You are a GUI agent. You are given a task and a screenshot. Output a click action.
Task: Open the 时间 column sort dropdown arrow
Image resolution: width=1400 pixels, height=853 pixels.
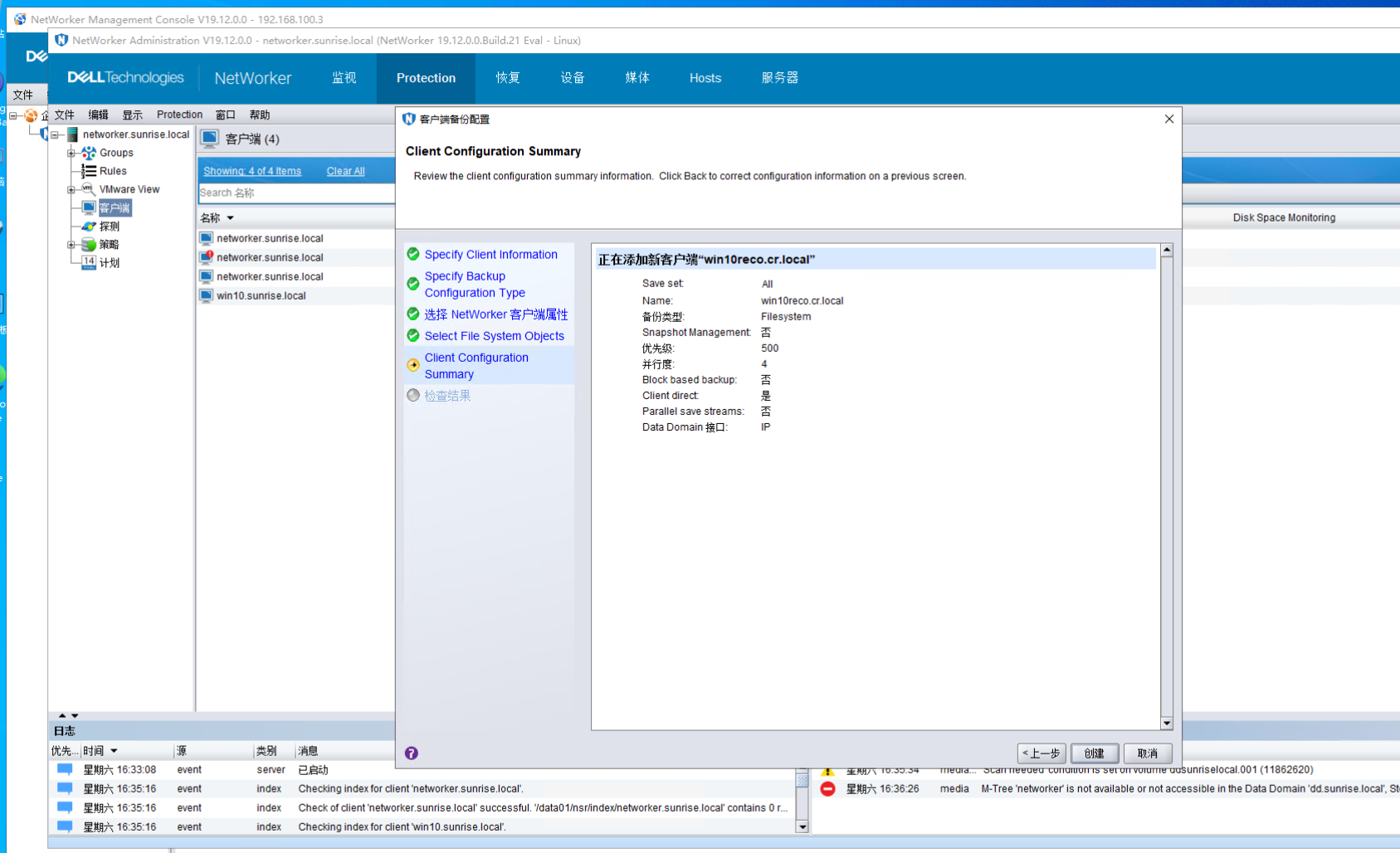115,751
